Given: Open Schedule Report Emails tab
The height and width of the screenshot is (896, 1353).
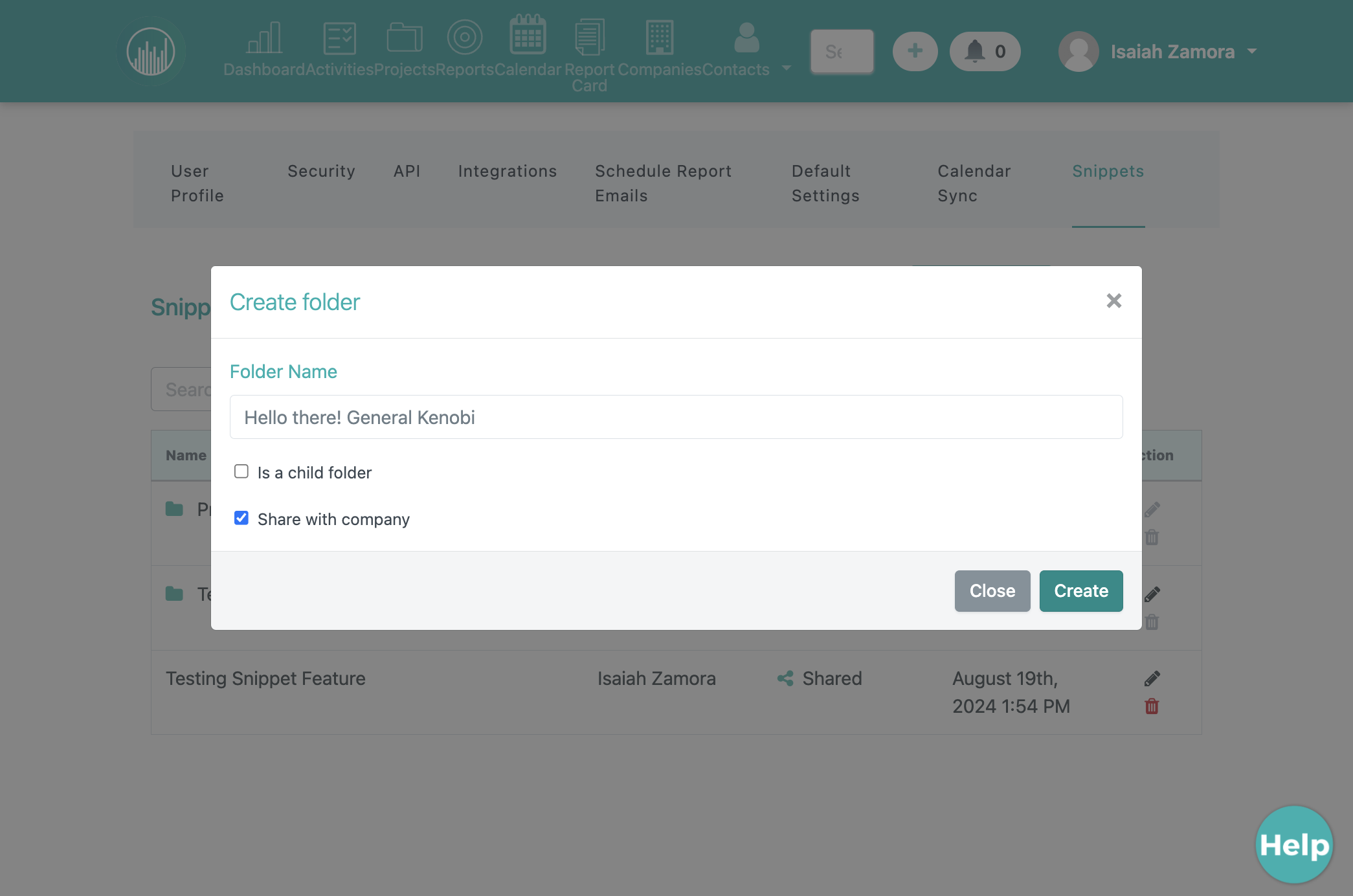Looking at the screenshot, I should (663, 183).
